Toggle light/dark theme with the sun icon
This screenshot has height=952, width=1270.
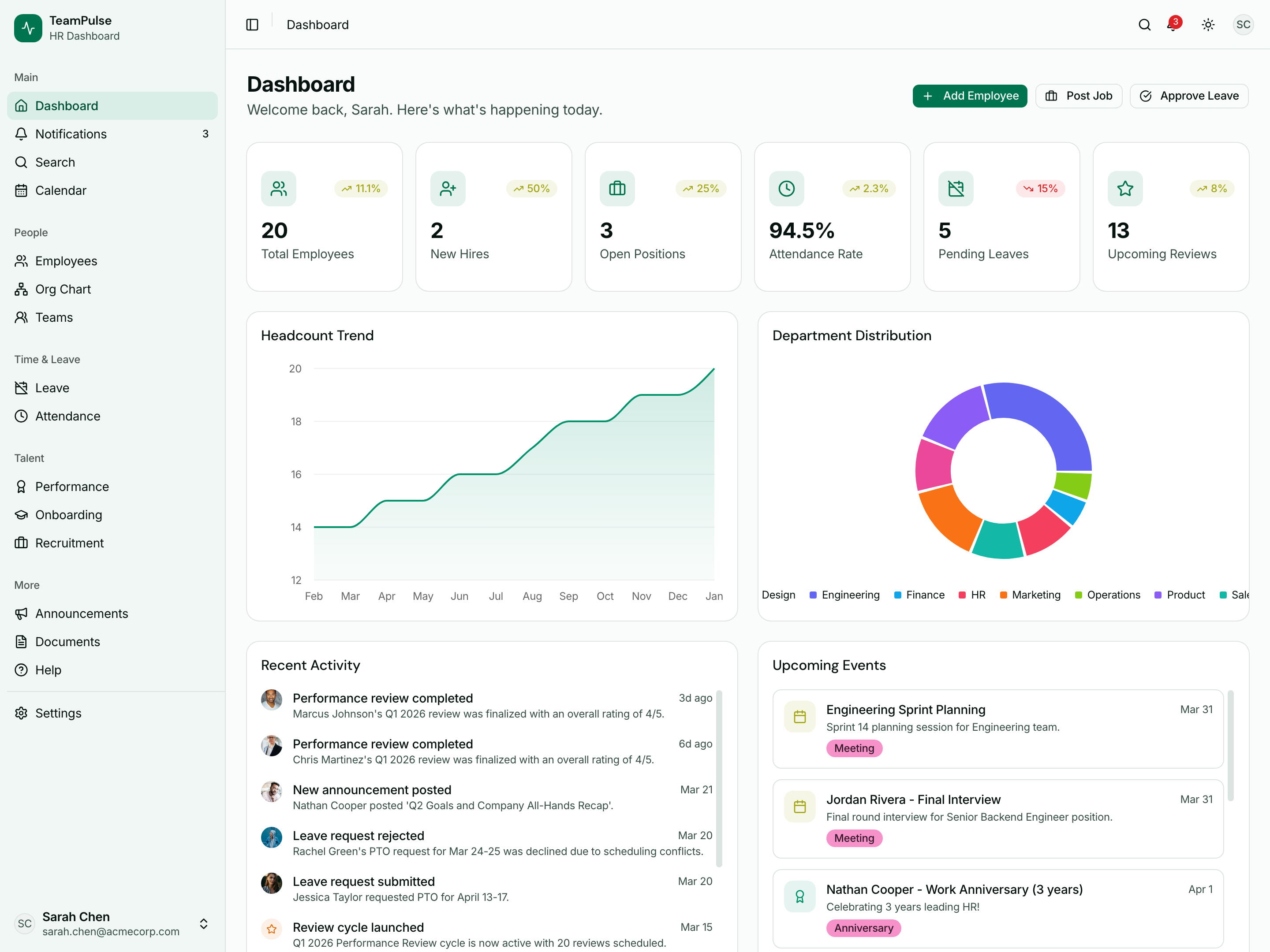[1208, 25]
